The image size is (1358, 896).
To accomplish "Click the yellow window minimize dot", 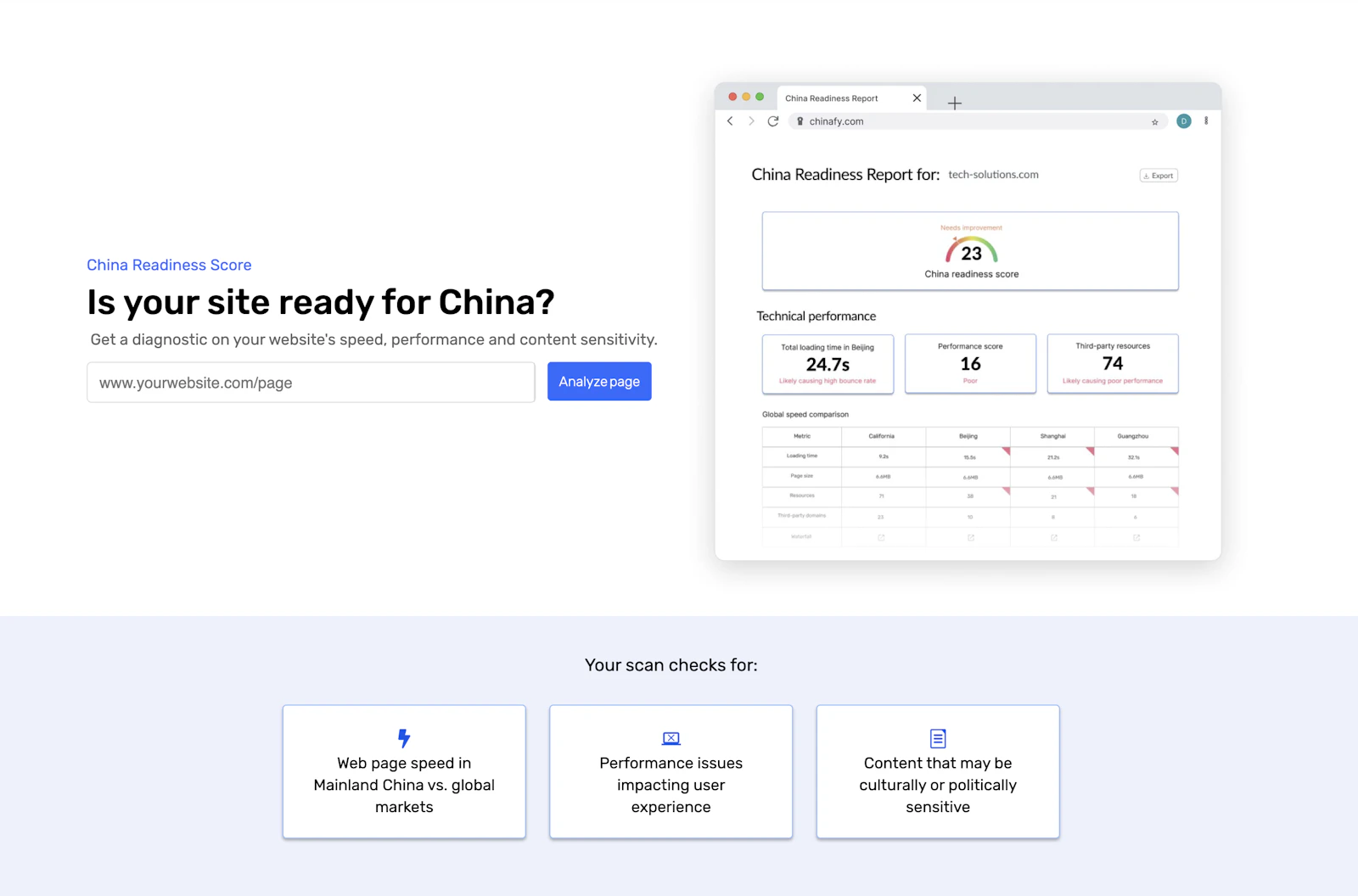I will tap(746, 97).
